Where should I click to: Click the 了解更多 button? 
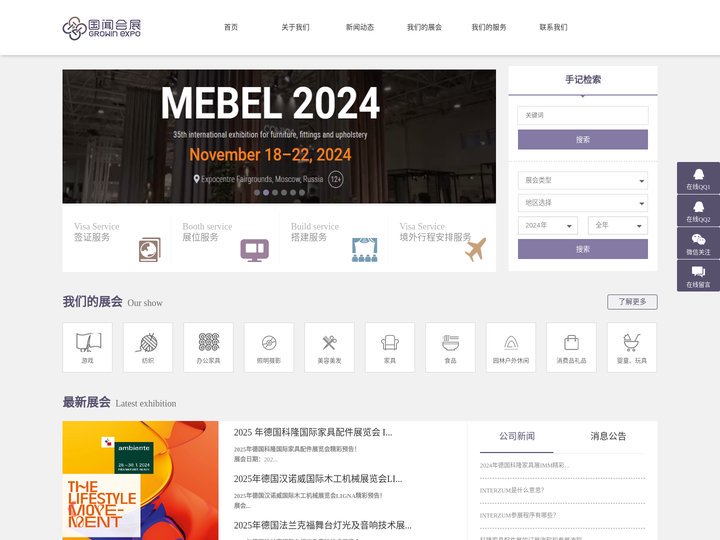point(632,302)
